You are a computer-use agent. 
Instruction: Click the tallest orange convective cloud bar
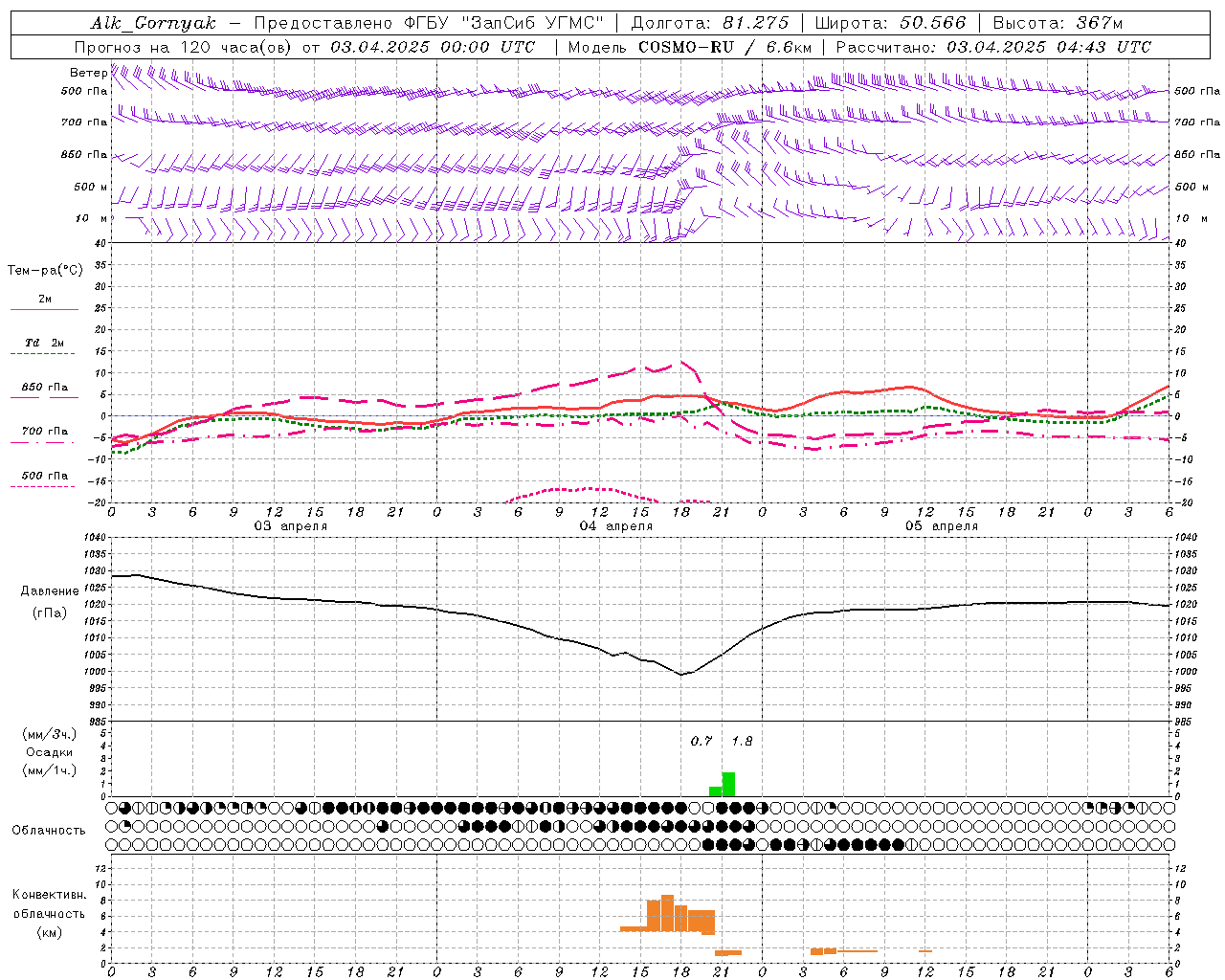pos(667,913)
